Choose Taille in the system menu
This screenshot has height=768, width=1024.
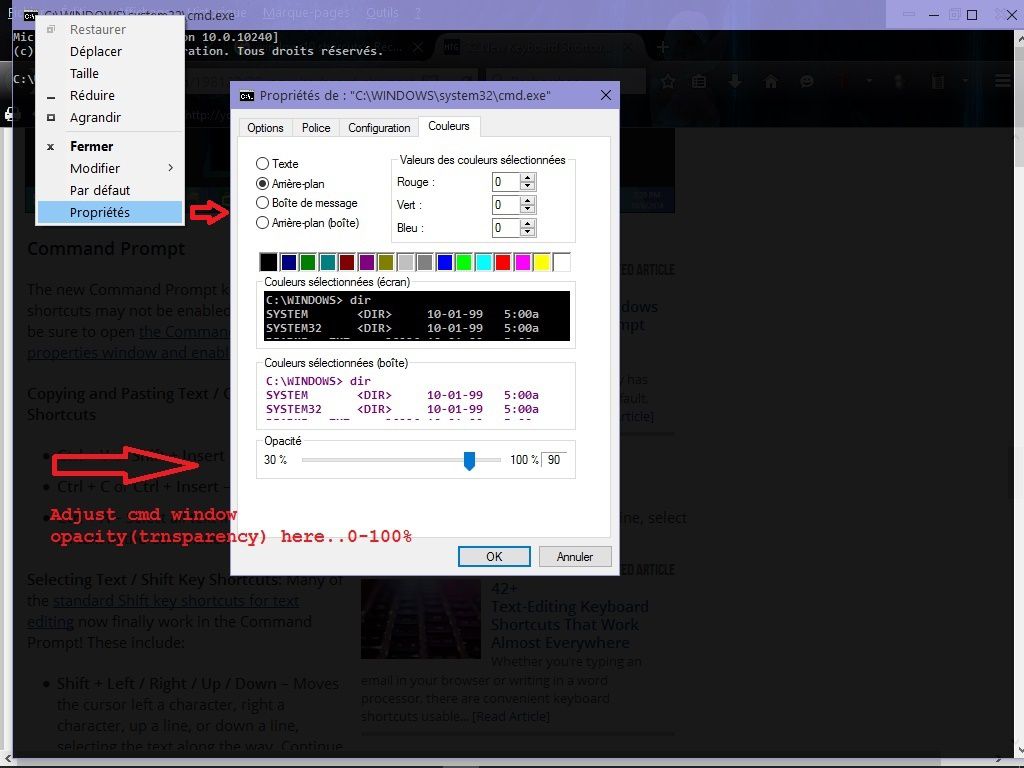(x=110, y=73)
